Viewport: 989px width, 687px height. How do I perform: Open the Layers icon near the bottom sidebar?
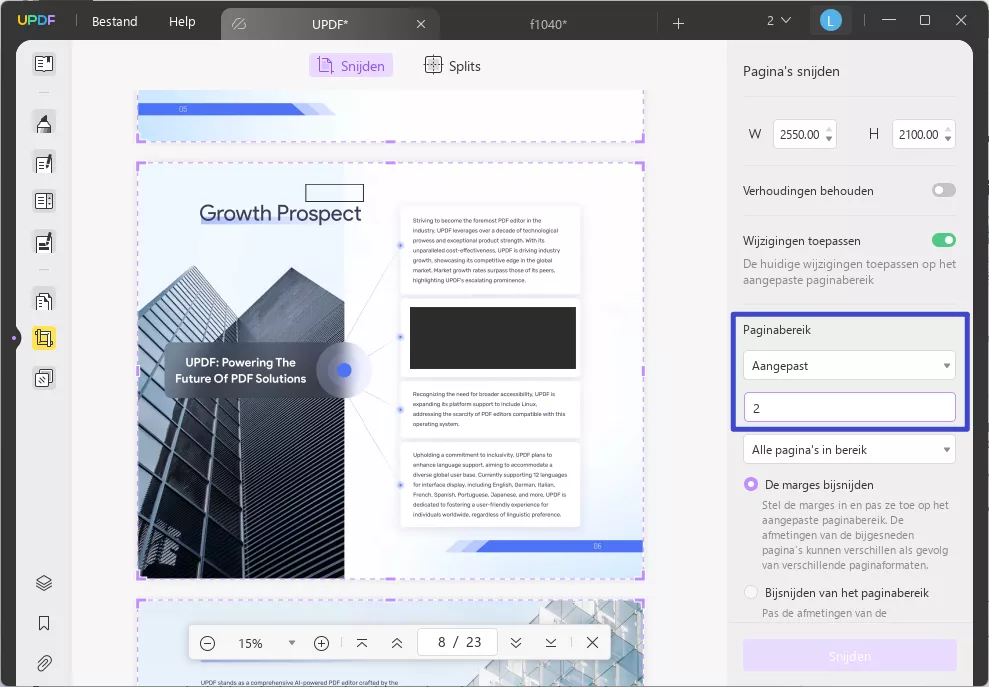(43, 582)
